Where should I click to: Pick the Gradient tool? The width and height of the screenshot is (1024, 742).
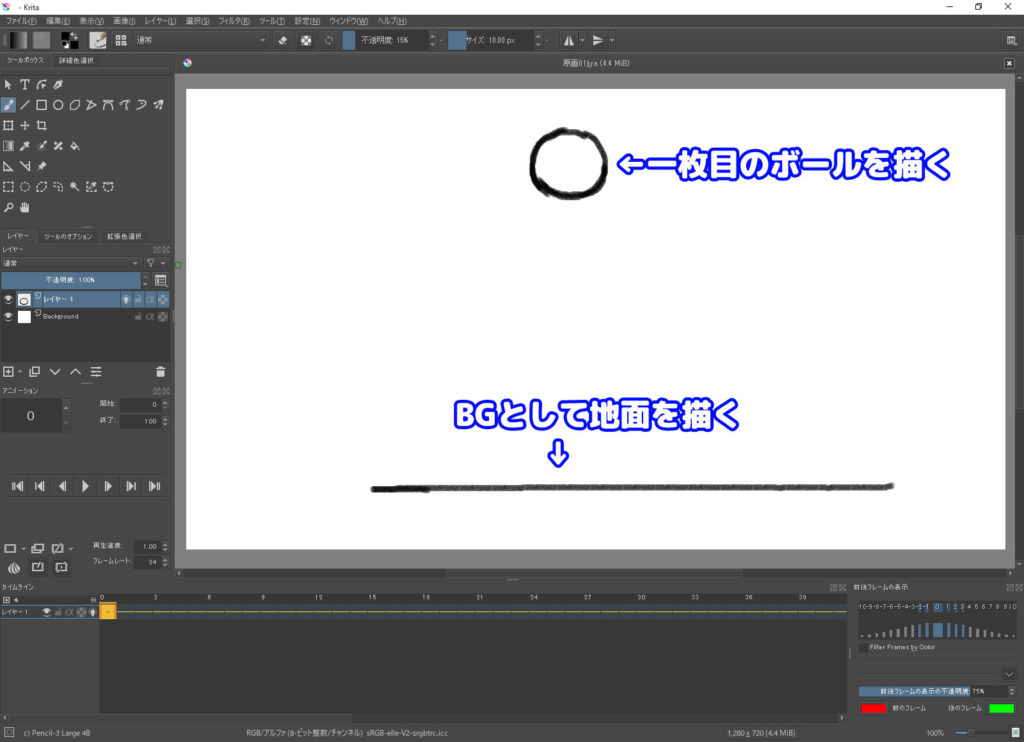point(8,145)
